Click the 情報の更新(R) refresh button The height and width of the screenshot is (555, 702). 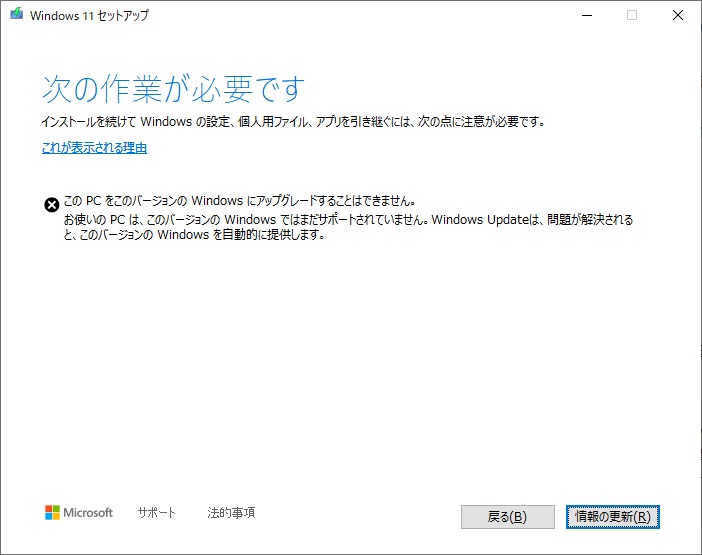pos(612,517)
